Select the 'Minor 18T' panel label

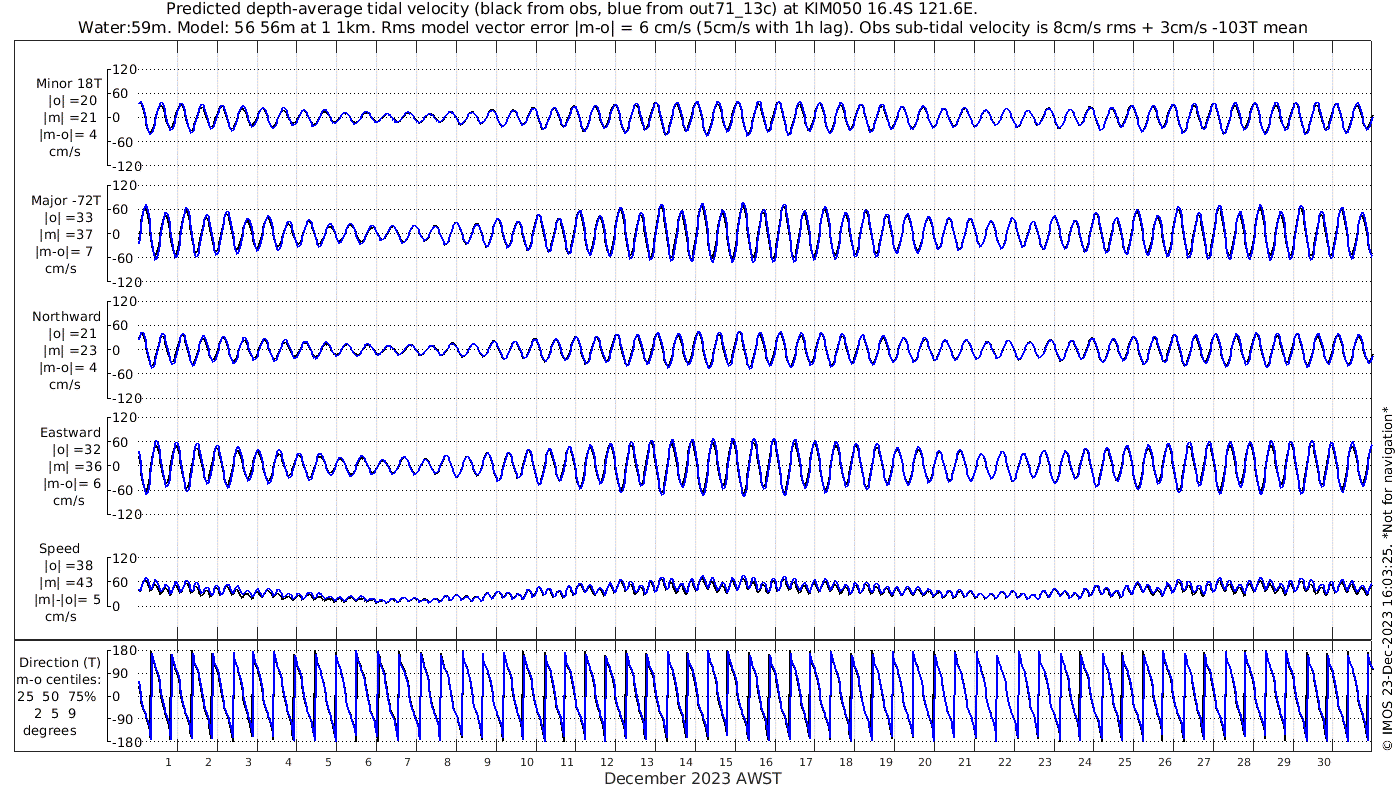[x=69, y=84]
